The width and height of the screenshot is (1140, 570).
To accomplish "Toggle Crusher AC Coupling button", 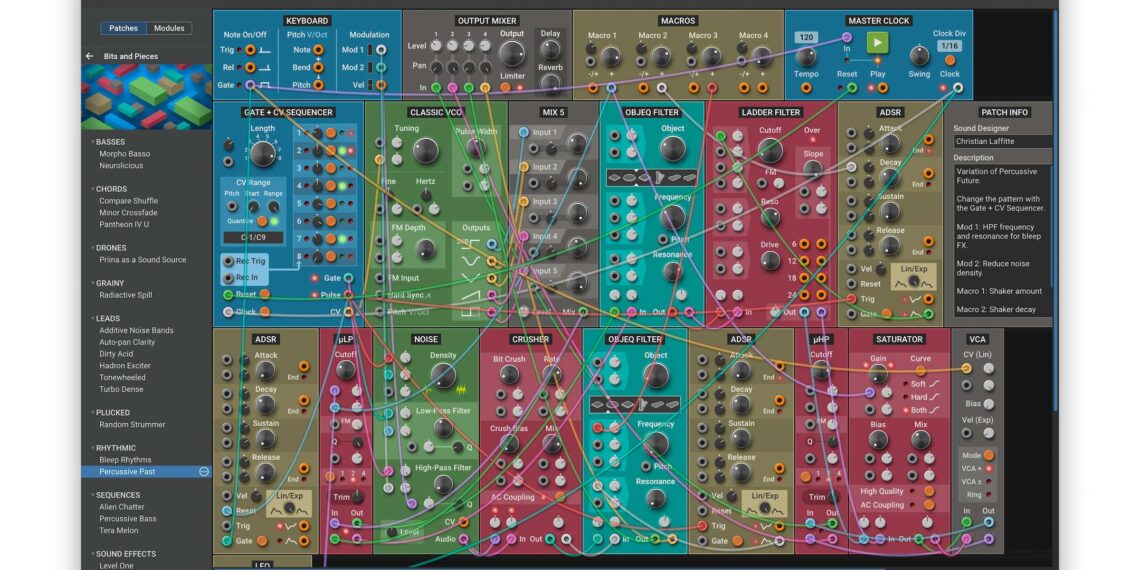I will [559, 497].
